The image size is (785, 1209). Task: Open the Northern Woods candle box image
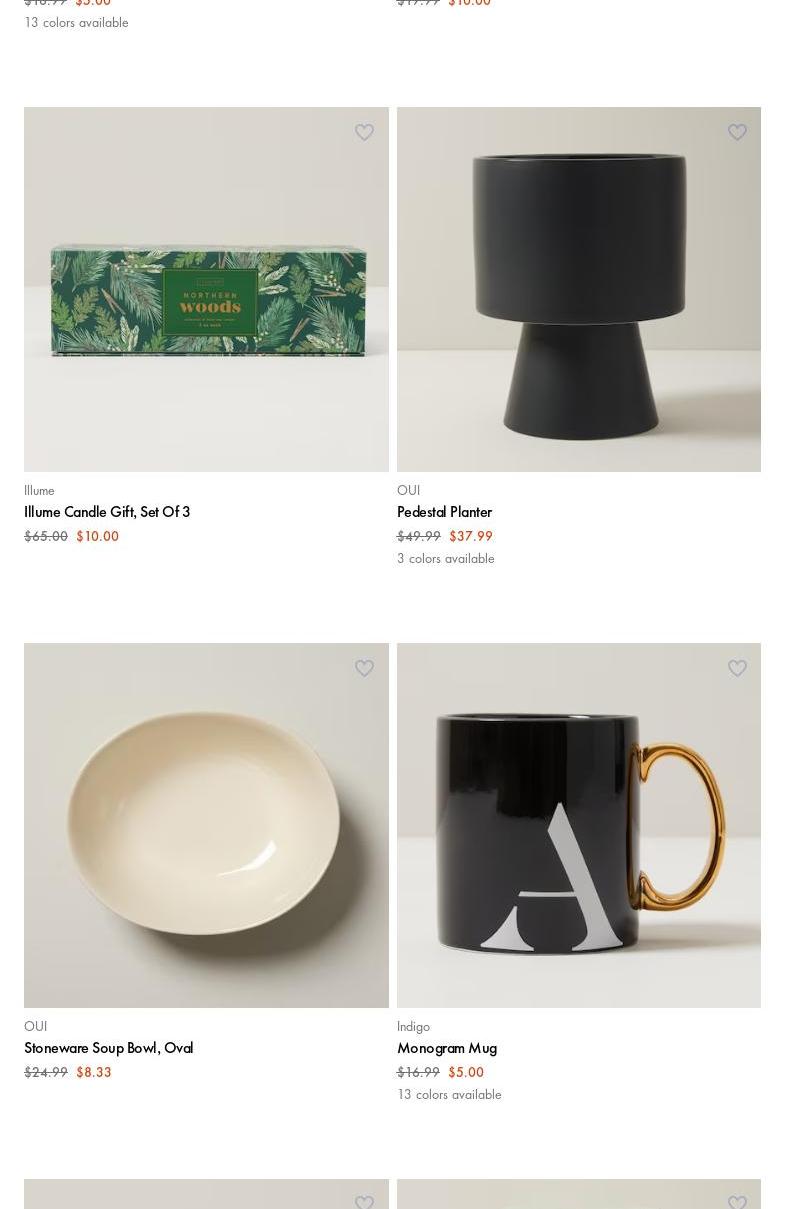[206, 289]
